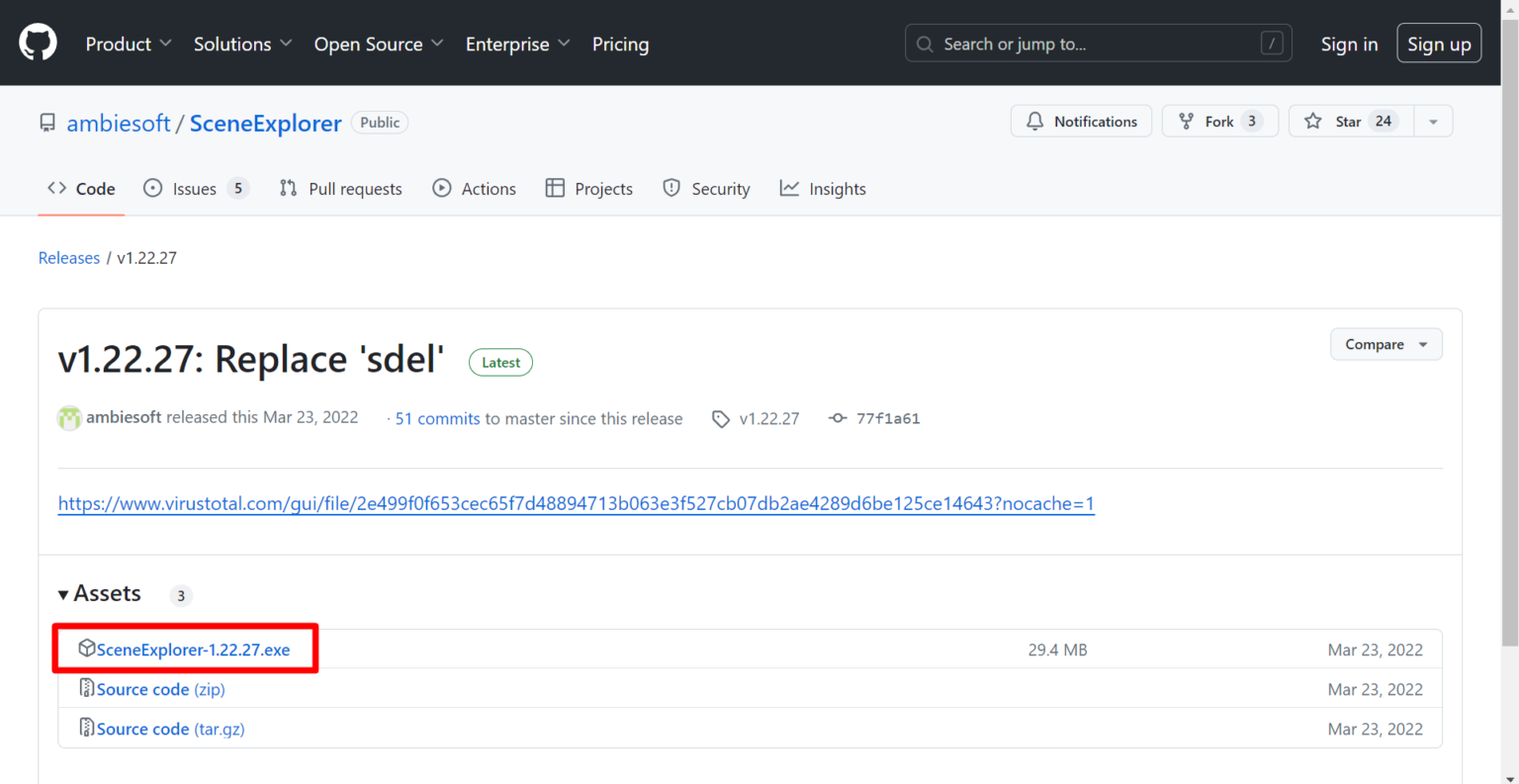This screenshot has width=1519, height=784.
Task: Open the Notifications bell
Action: coord(1034,121)
